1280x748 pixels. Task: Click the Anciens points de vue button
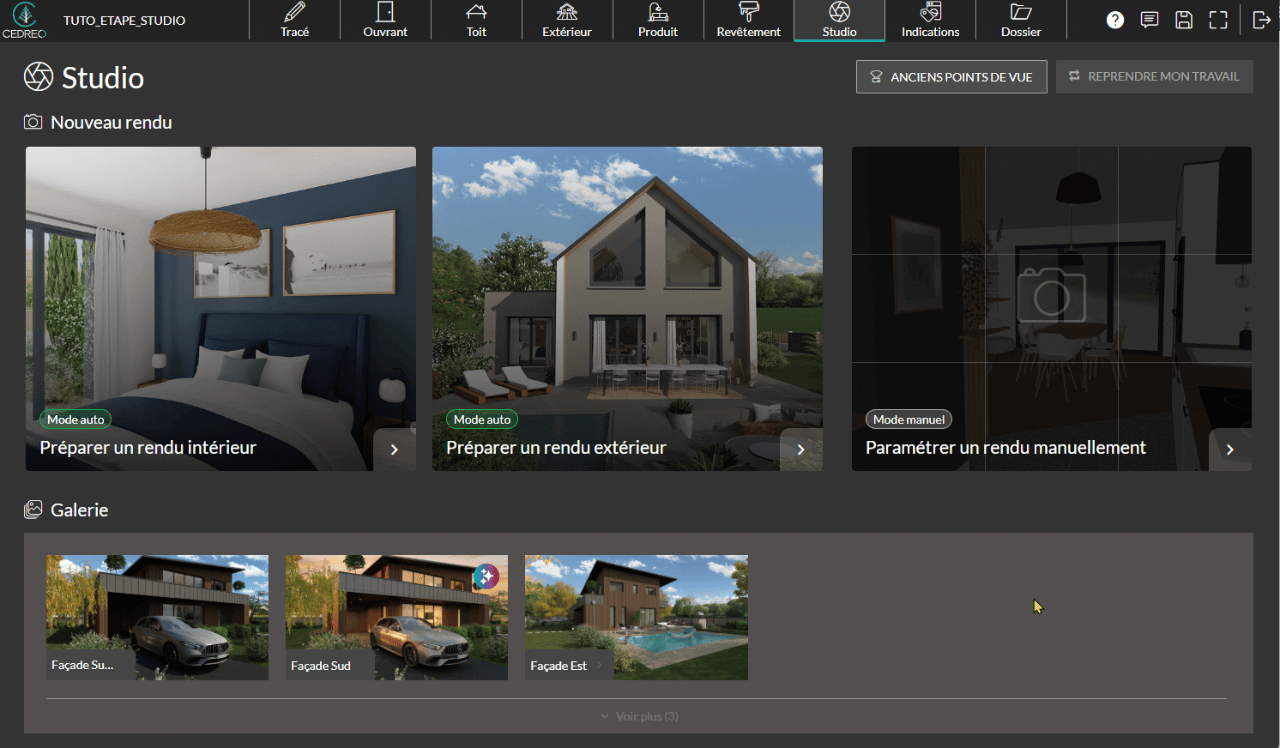(951, 77)
